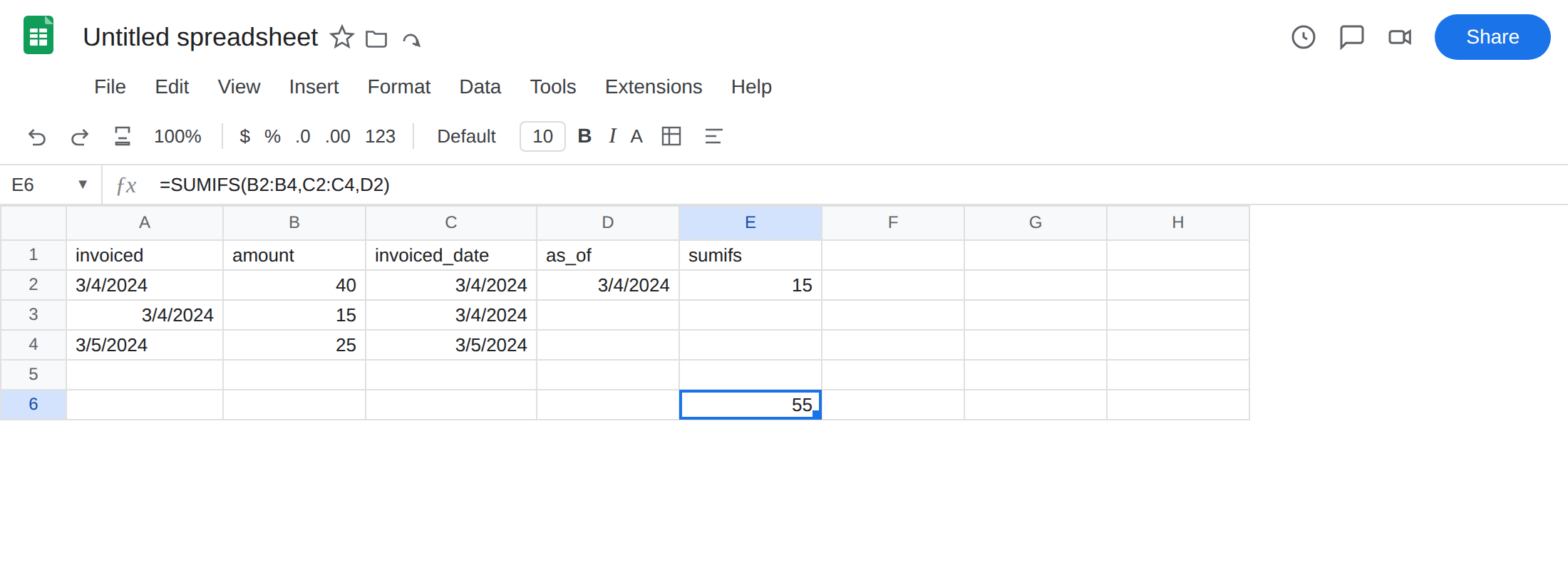Select row 2 header
This screenshot has height=570, width=1568.
(33, 285)
